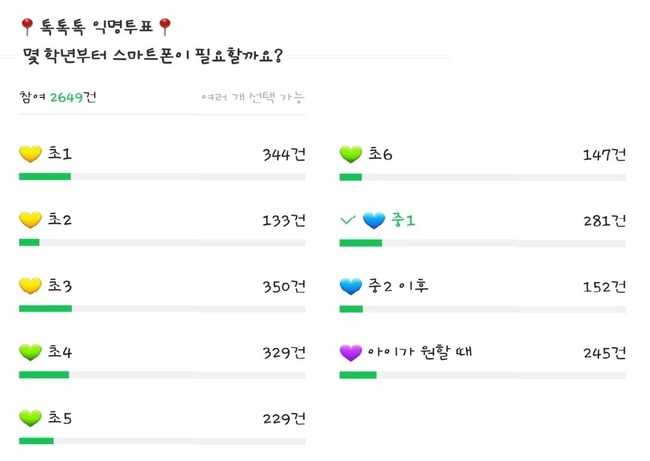Click the 281건 count for 중1

pos(604,220)
